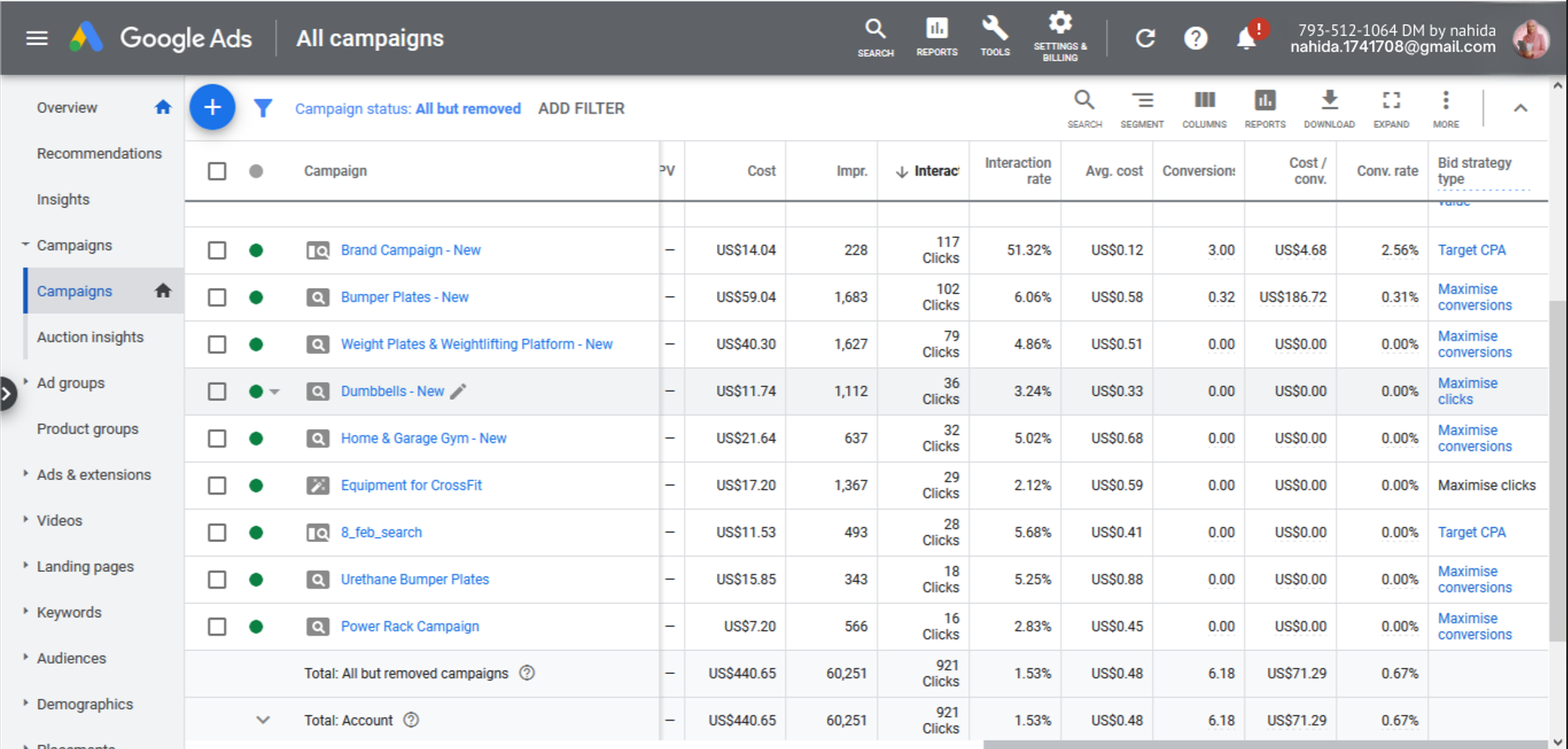Open the main hamburger menu

pyautogui.click(x=37, y=38)
